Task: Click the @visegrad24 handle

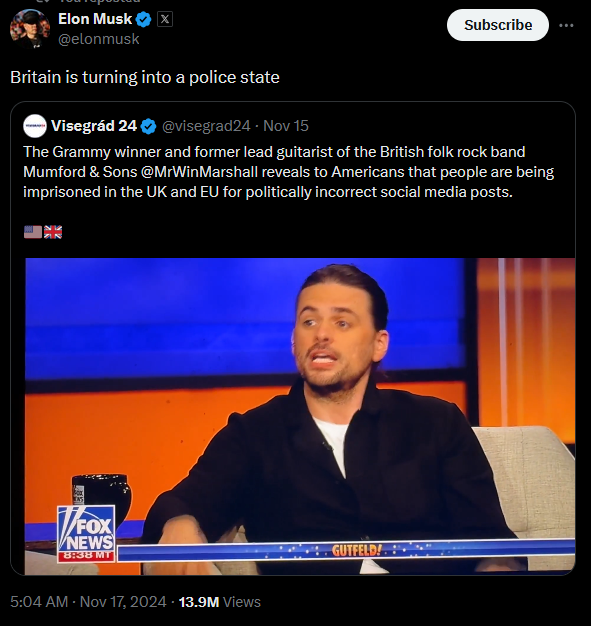Action: click(206, 126)
